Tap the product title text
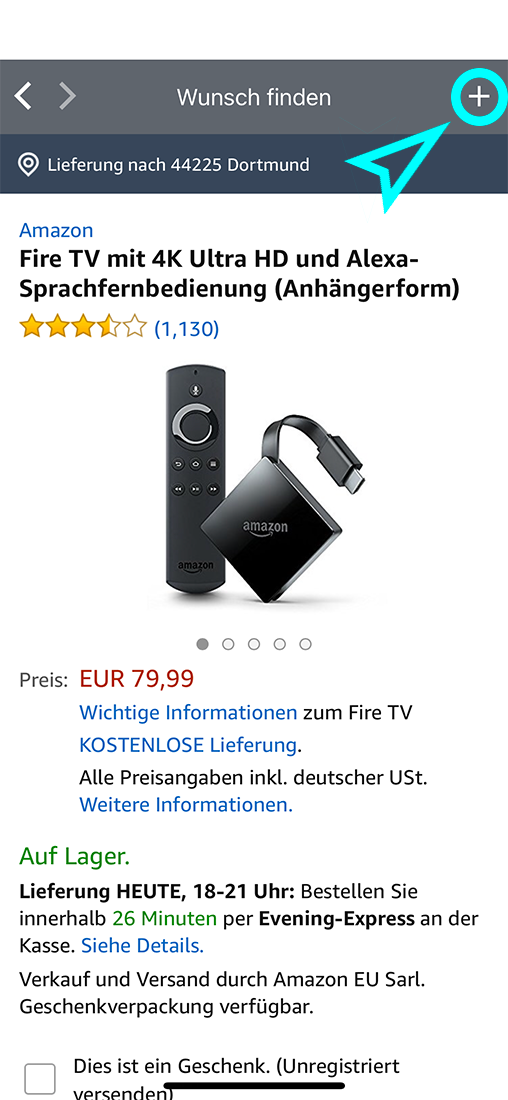This screenshot has height=1100, width=508. coord(239,274)
